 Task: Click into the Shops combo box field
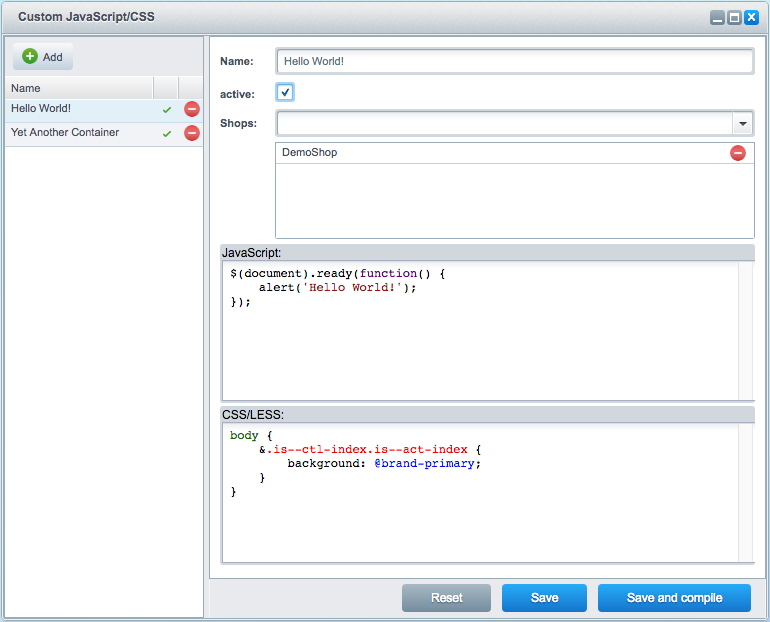tap(505, 123)
